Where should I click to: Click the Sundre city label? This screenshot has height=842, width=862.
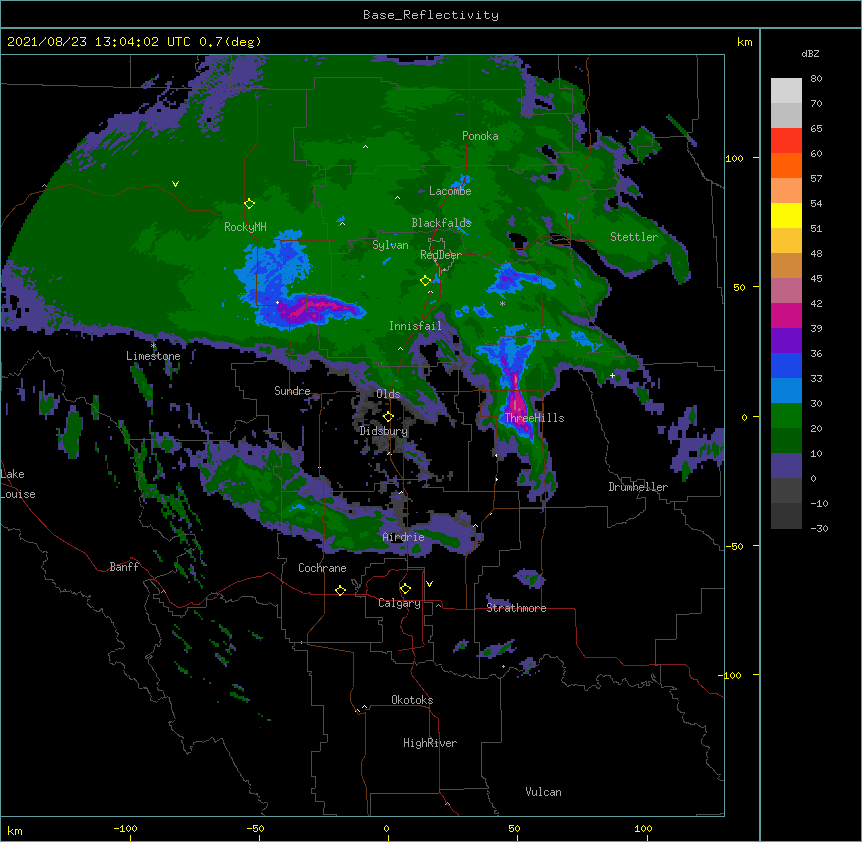292,391
